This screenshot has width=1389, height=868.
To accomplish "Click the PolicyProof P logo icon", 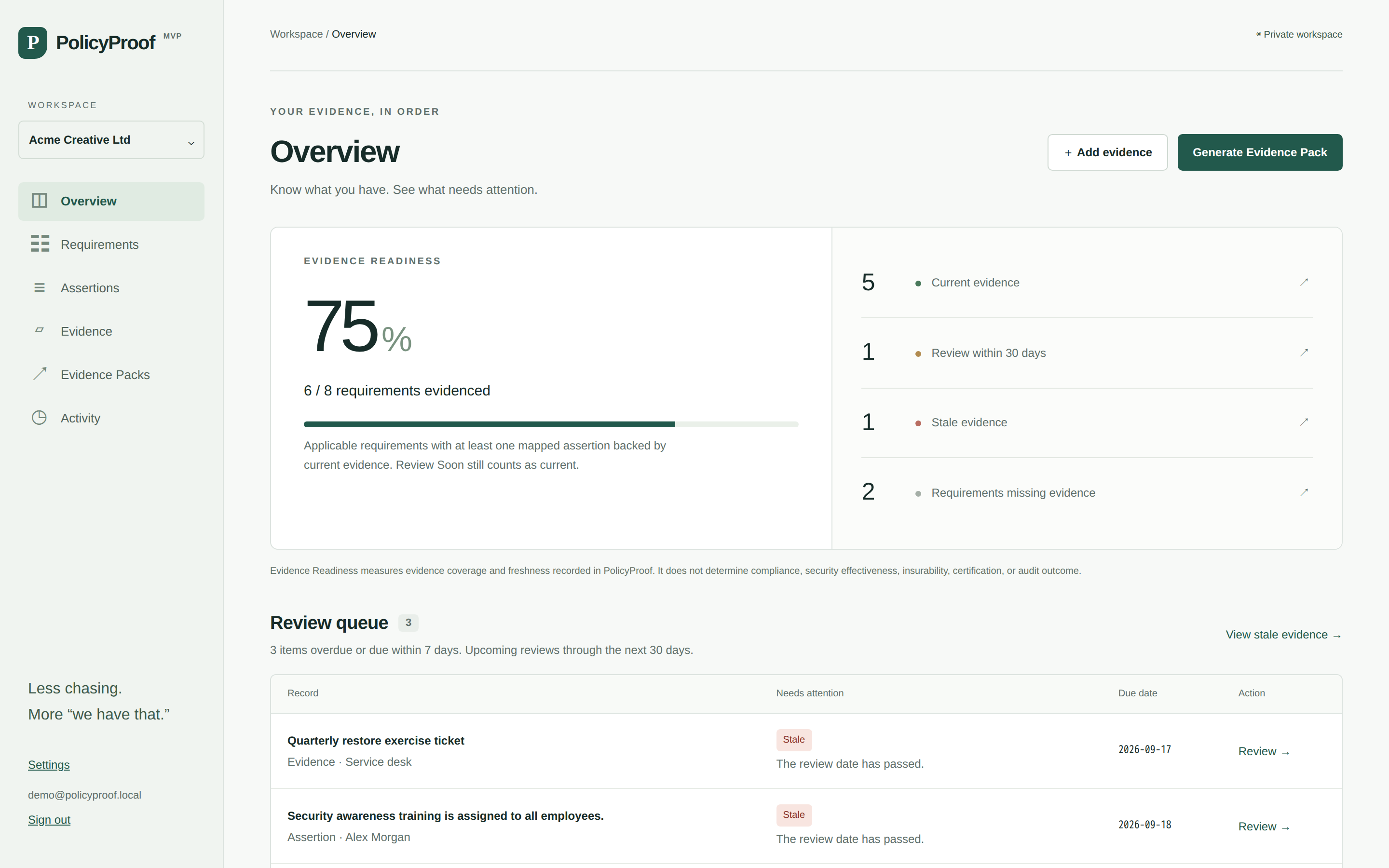I will point(33,42).
